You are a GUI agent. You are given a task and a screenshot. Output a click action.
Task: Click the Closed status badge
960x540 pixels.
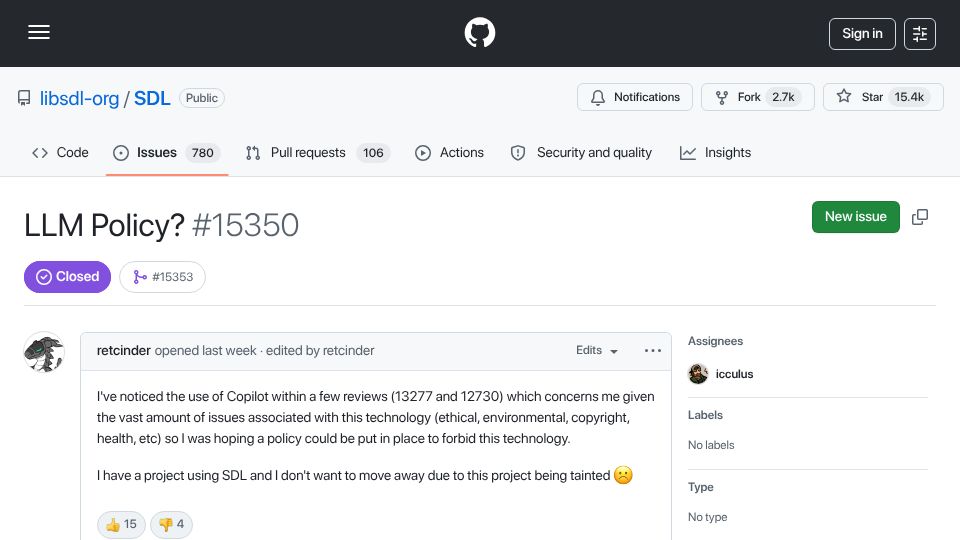click(x=67, y=277)
